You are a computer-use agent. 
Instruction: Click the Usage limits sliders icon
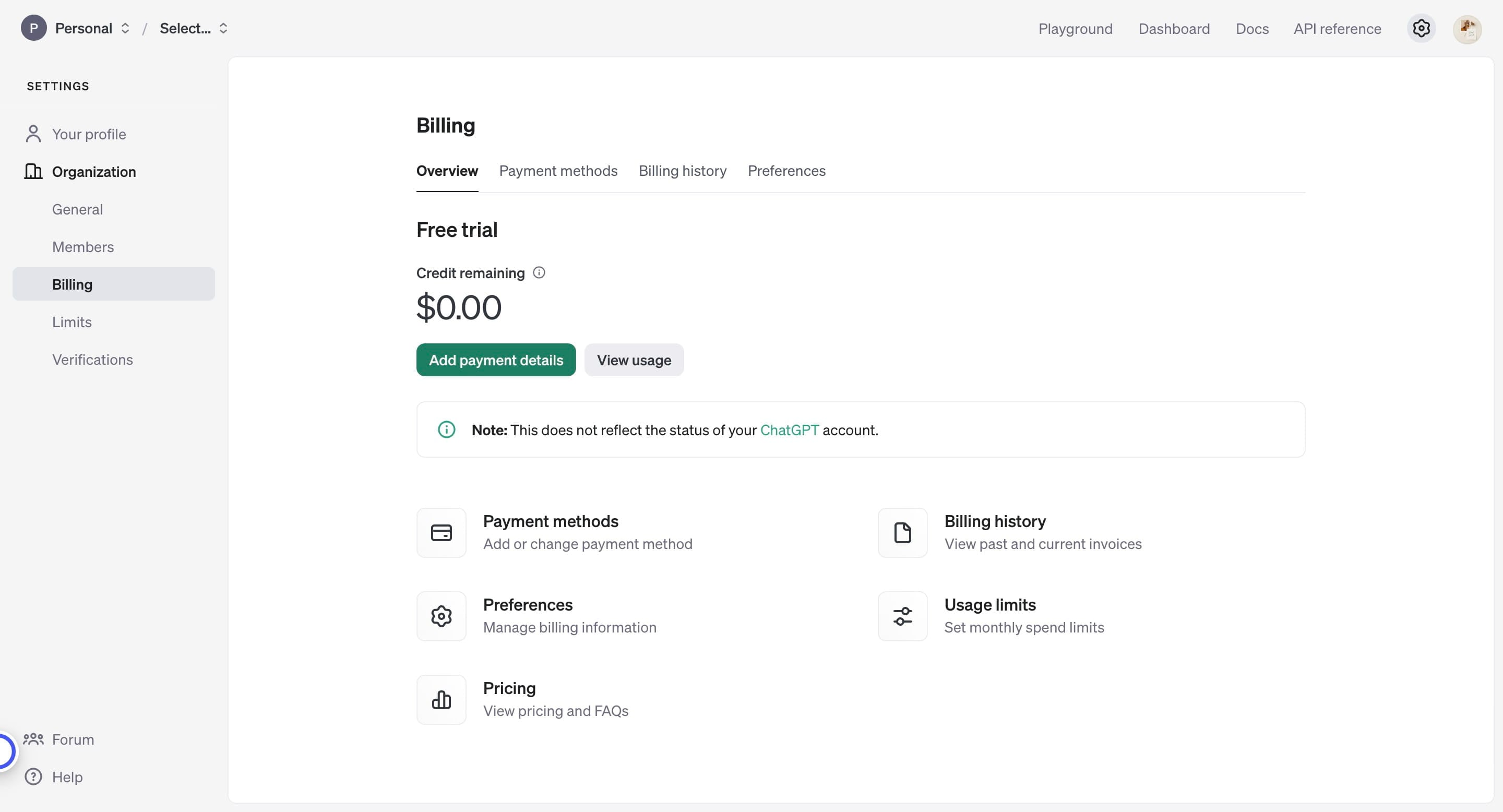point(902,616)
